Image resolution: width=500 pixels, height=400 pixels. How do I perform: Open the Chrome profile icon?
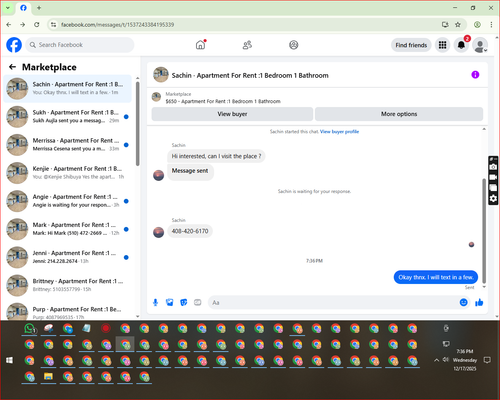tap(477, 25)
